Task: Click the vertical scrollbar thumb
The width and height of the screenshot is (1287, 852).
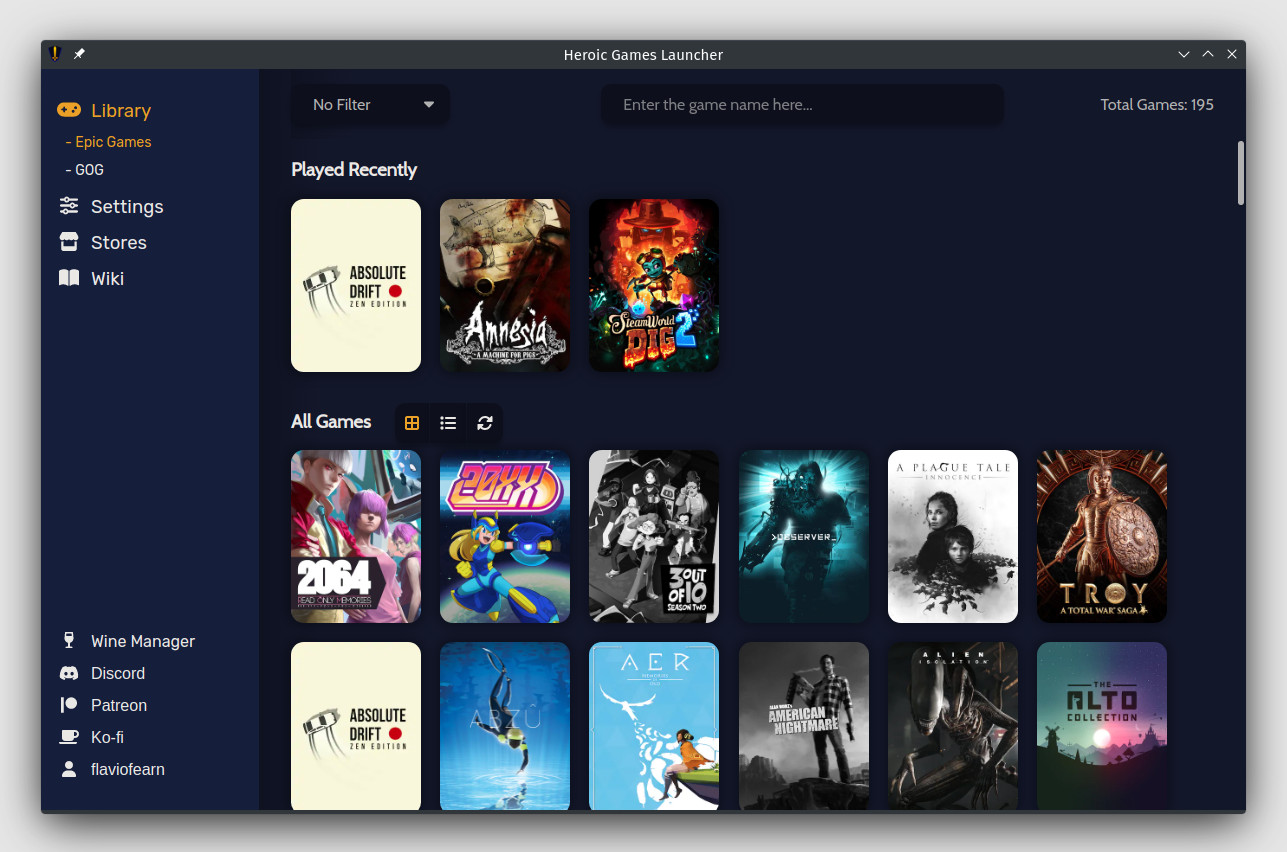Action: (x=1241, y=173)
